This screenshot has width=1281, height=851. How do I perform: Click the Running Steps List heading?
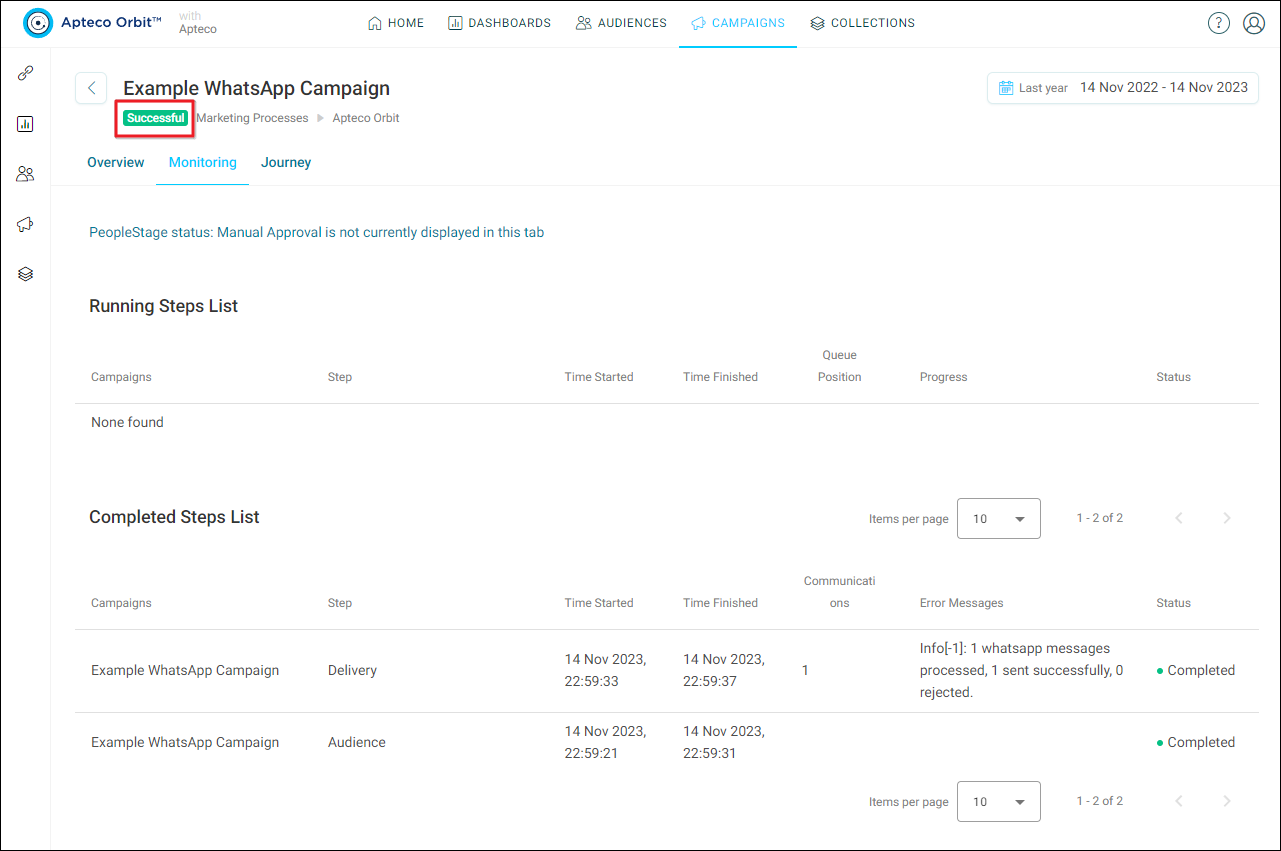163,306
